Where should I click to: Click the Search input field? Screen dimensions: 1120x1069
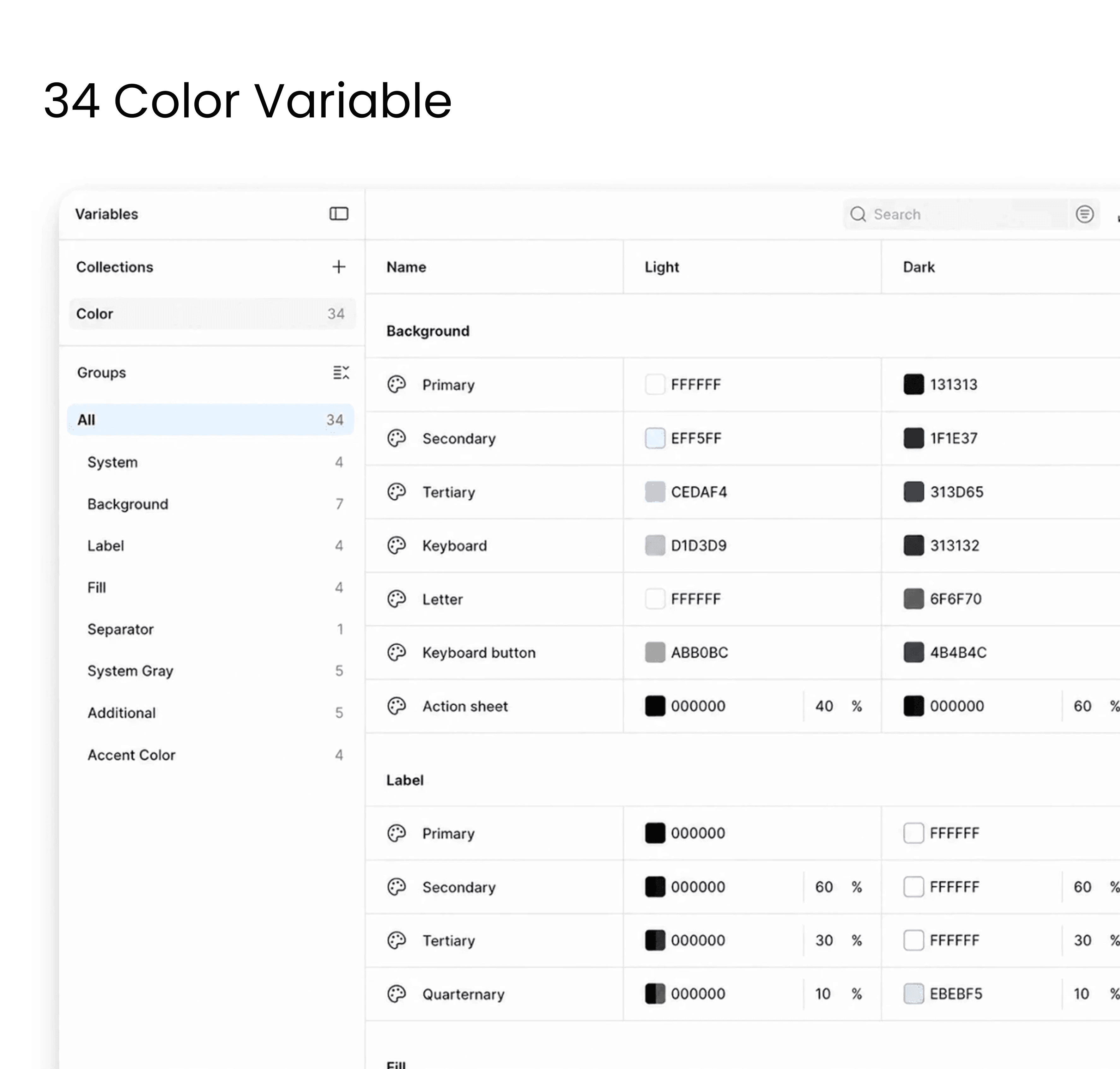pos(955,214)
